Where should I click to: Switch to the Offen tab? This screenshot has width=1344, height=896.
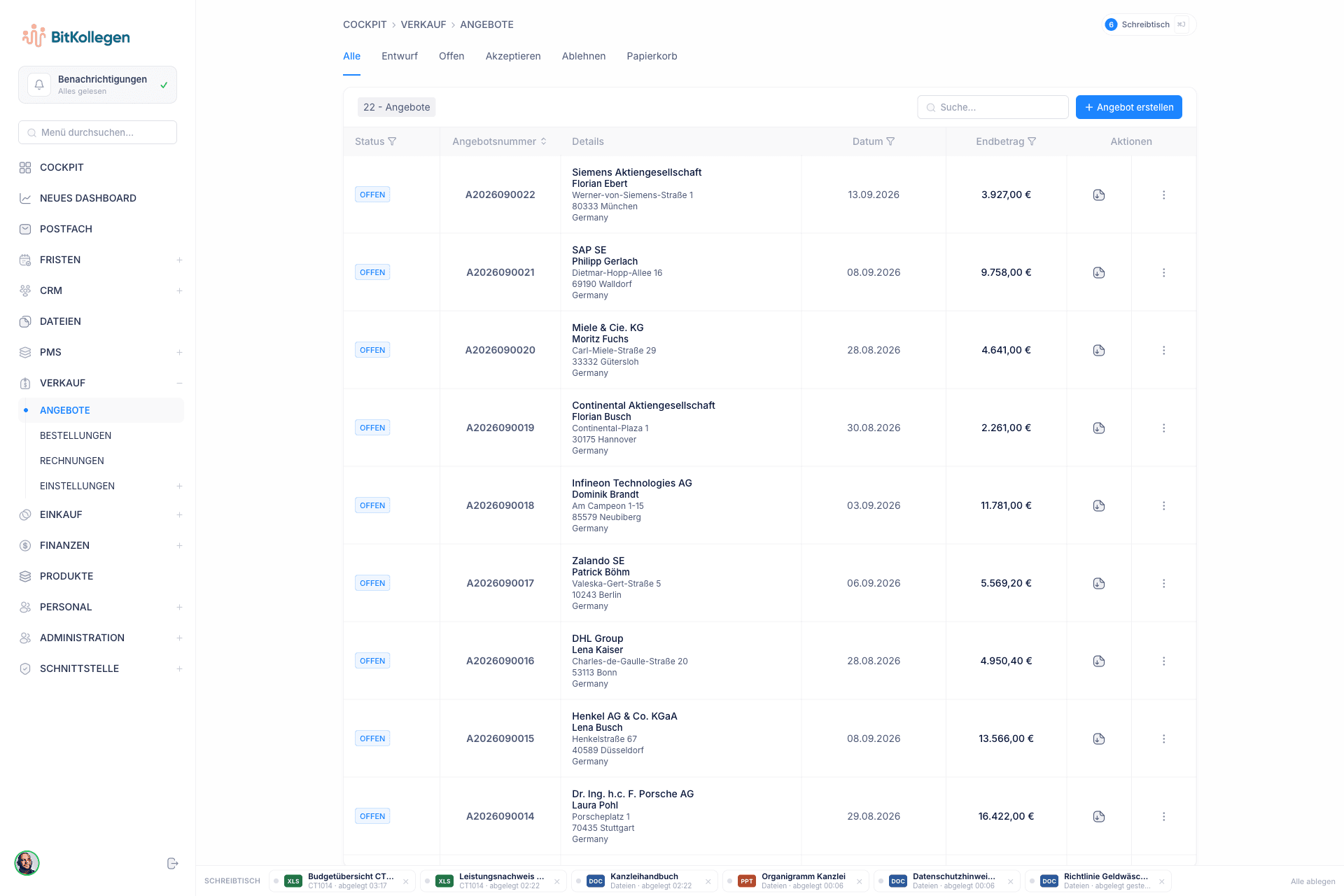pos(451,56)
